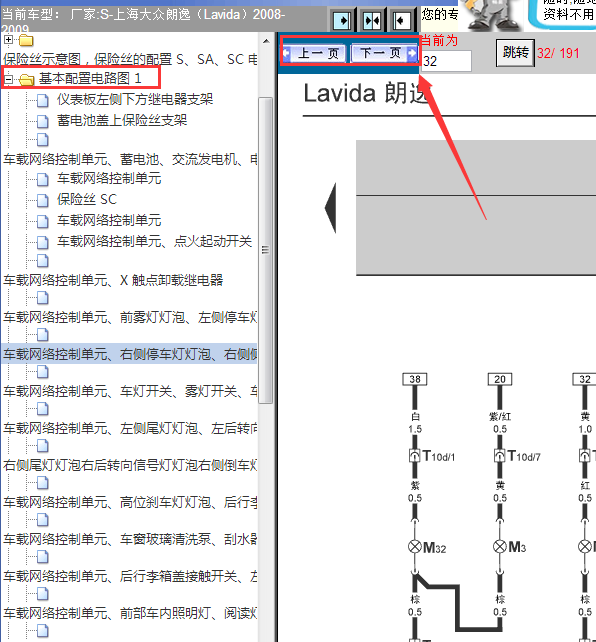The width and height of the screenshot is (596, 642).
Task: Click the tree panel scroll-up arrow
Action: [x=266, y=41]
